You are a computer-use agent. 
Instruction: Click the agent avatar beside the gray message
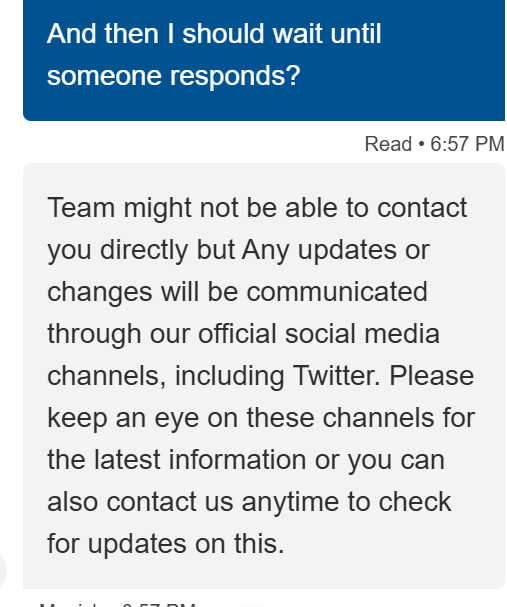2,571
